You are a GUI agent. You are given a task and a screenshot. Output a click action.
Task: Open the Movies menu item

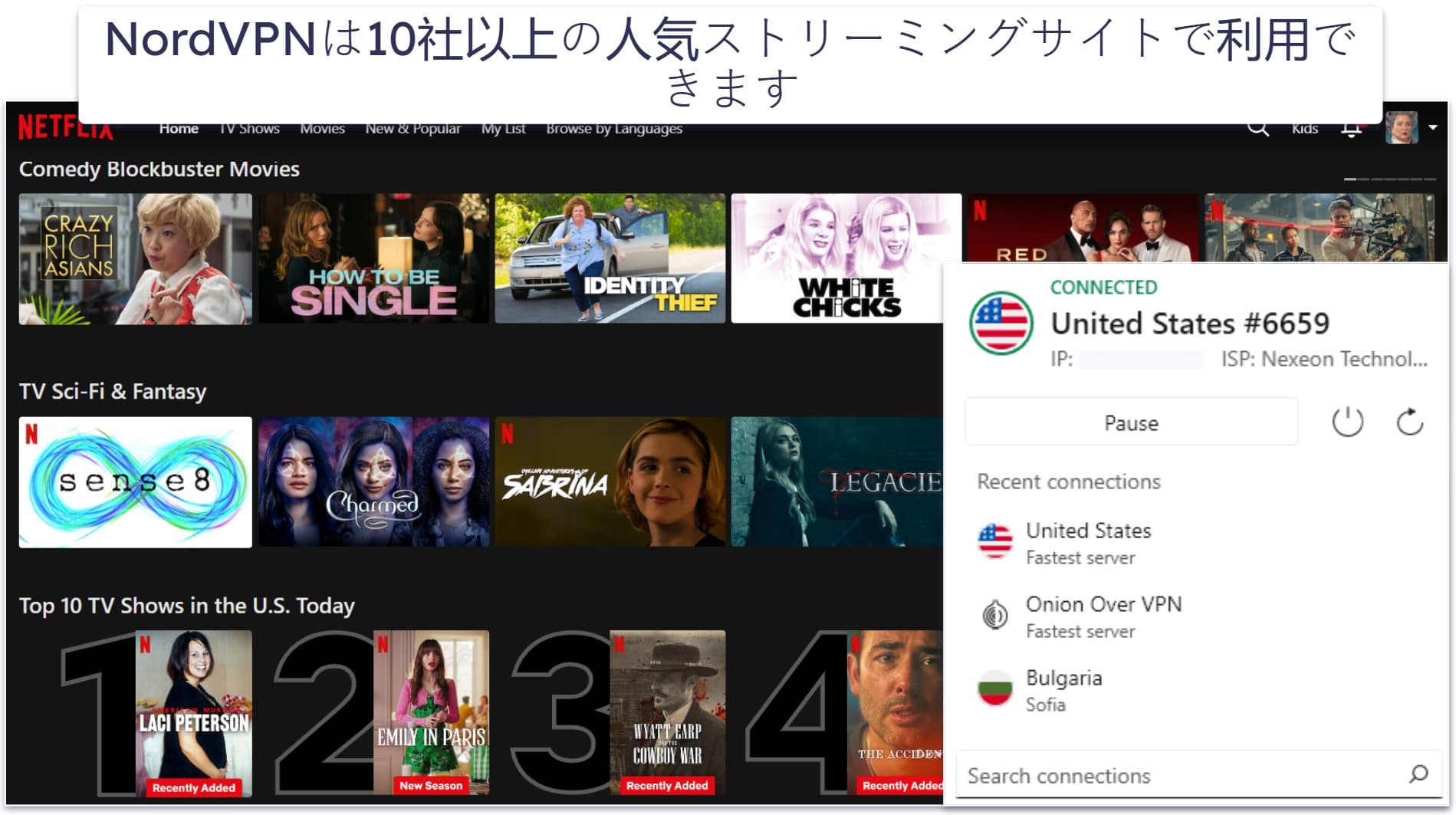pos(322,128)
